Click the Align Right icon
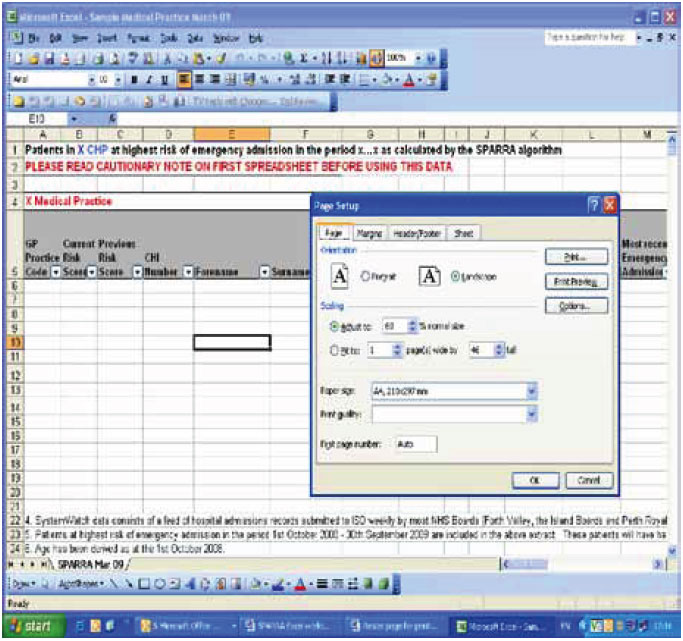This screenshot has width=683, height=641. [215, 80]
